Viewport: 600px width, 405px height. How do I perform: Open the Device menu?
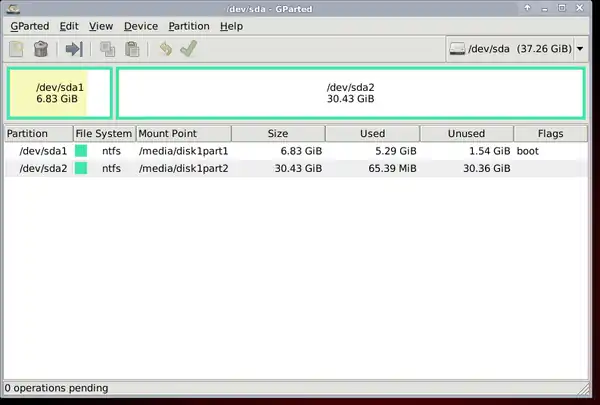tap(141, 25)
